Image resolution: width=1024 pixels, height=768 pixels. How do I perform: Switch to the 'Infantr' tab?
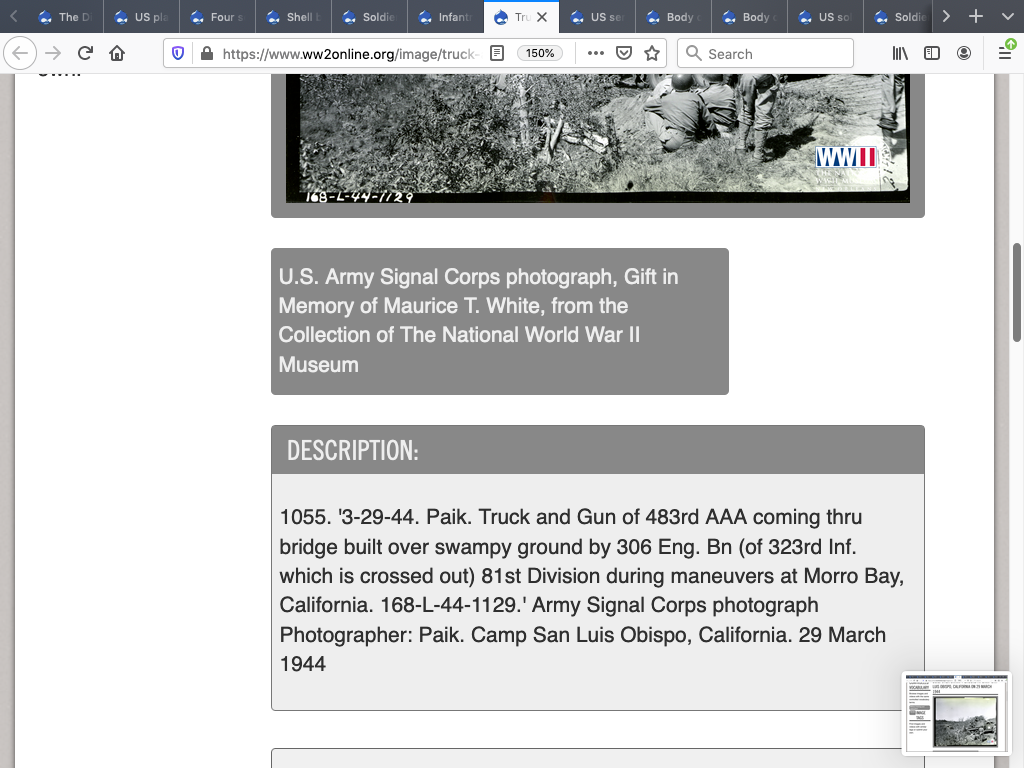point(446,17)
